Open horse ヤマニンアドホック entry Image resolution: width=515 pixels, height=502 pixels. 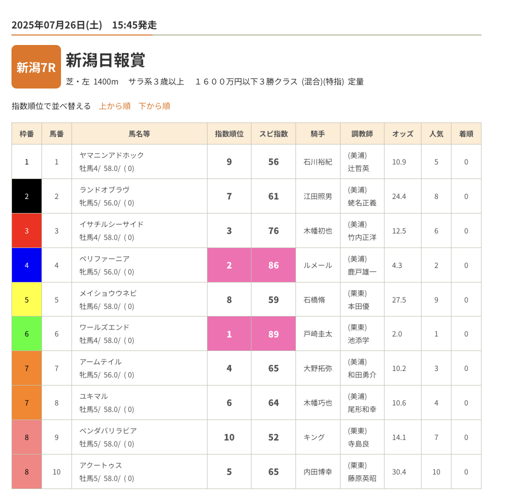pos(112,155)
